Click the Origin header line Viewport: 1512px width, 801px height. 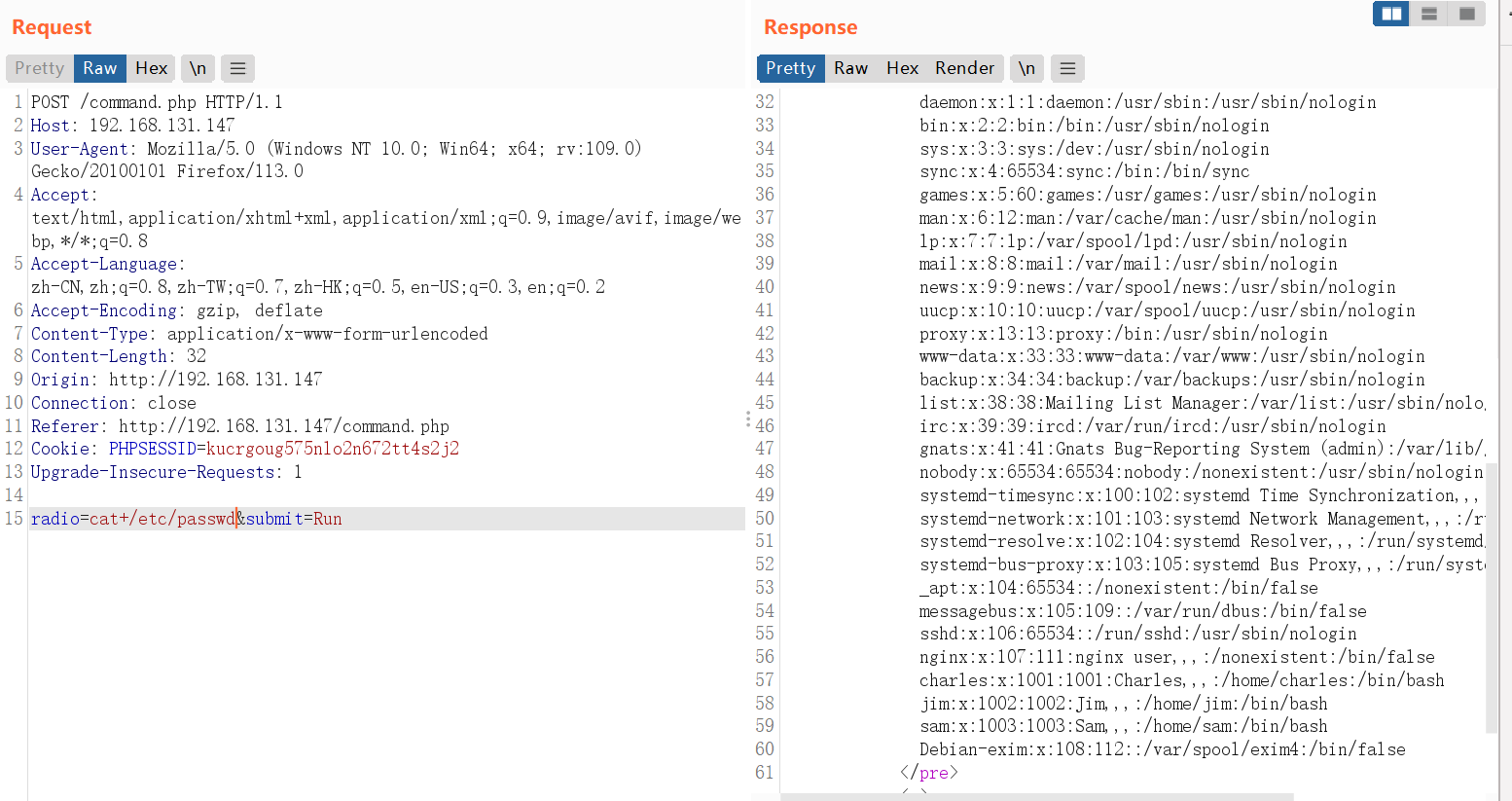tap(176, 380)
